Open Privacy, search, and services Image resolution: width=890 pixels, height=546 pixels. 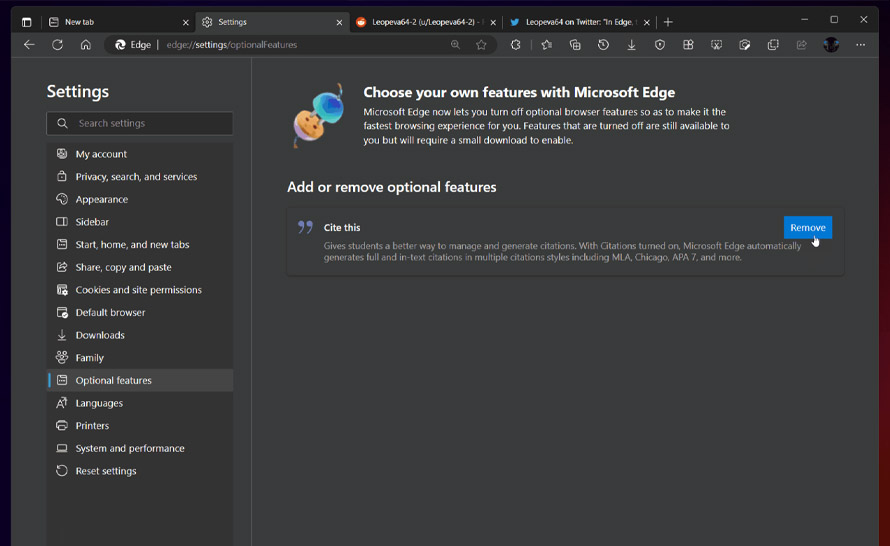[x=140, y=177]
